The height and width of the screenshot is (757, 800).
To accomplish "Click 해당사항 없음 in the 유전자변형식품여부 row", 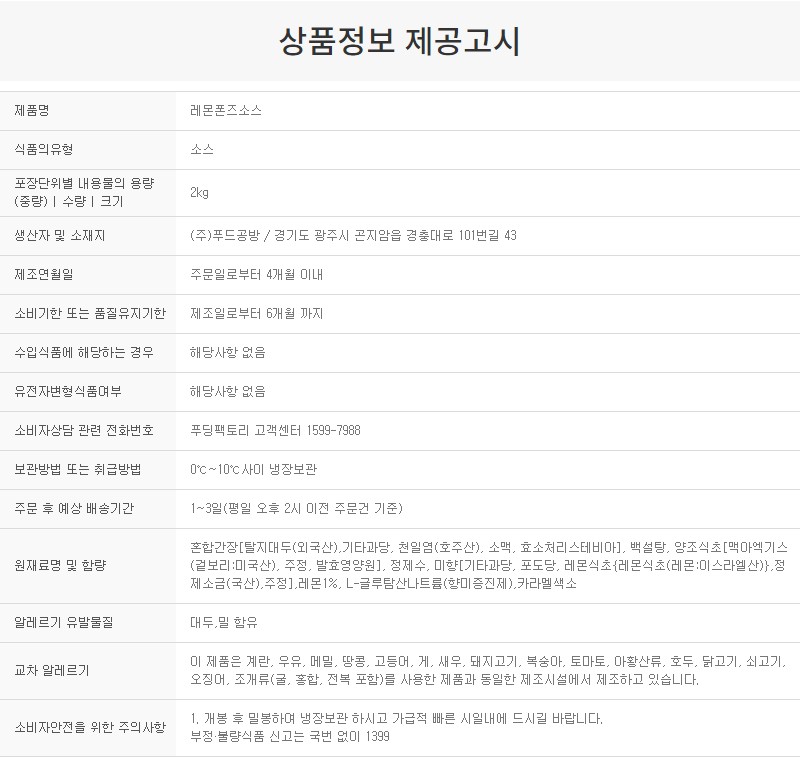I will point(228,391).
